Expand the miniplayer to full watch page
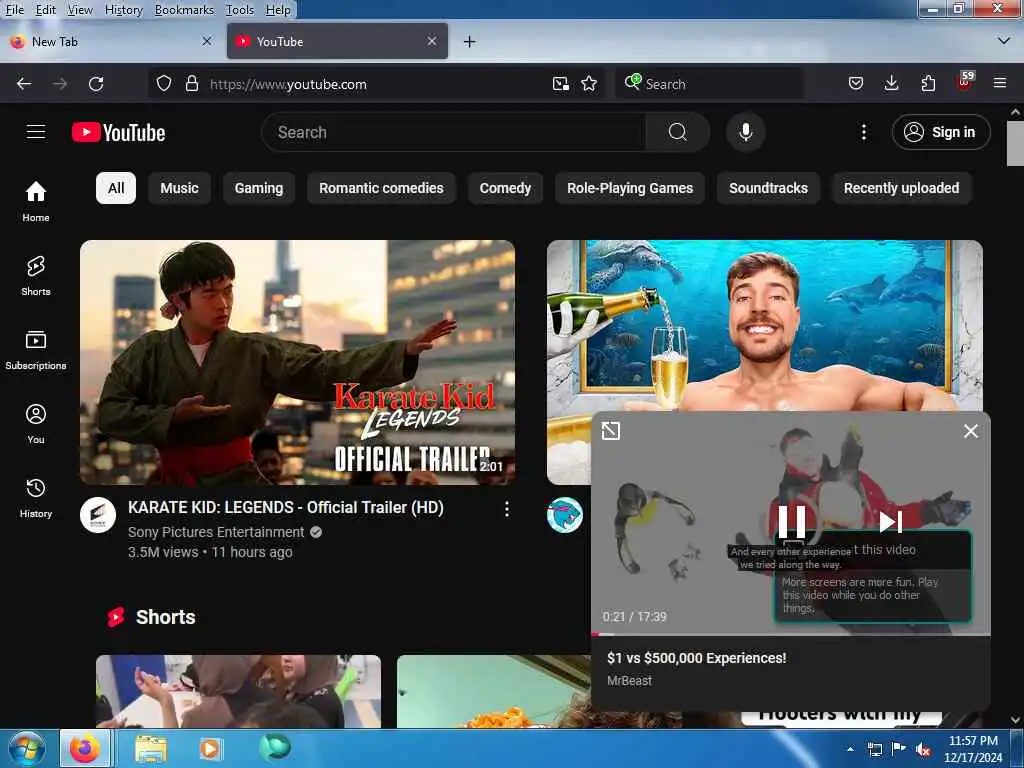1024x768 pixels. pyautogui.click(x=611, y=430)
